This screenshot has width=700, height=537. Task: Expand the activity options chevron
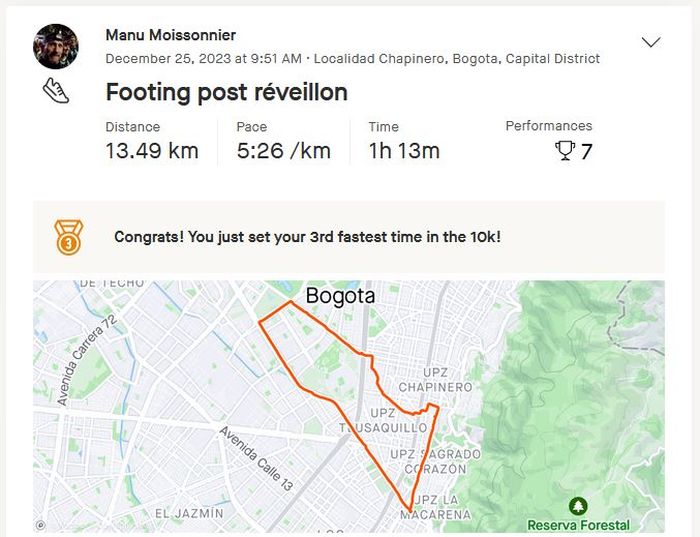651,42
